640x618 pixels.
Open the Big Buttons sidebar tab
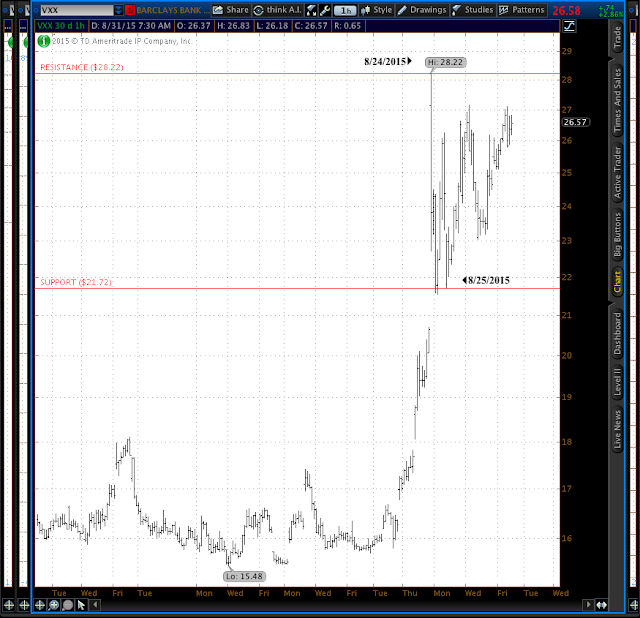coord(617,234)
